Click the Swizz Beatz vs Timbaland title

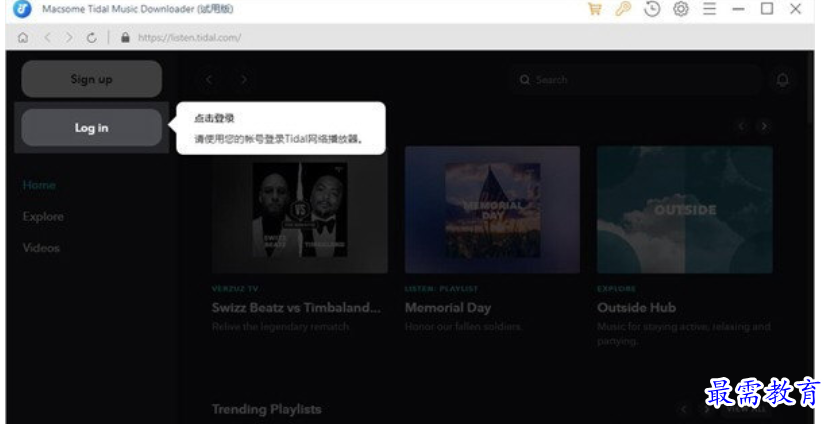(296, 308)
